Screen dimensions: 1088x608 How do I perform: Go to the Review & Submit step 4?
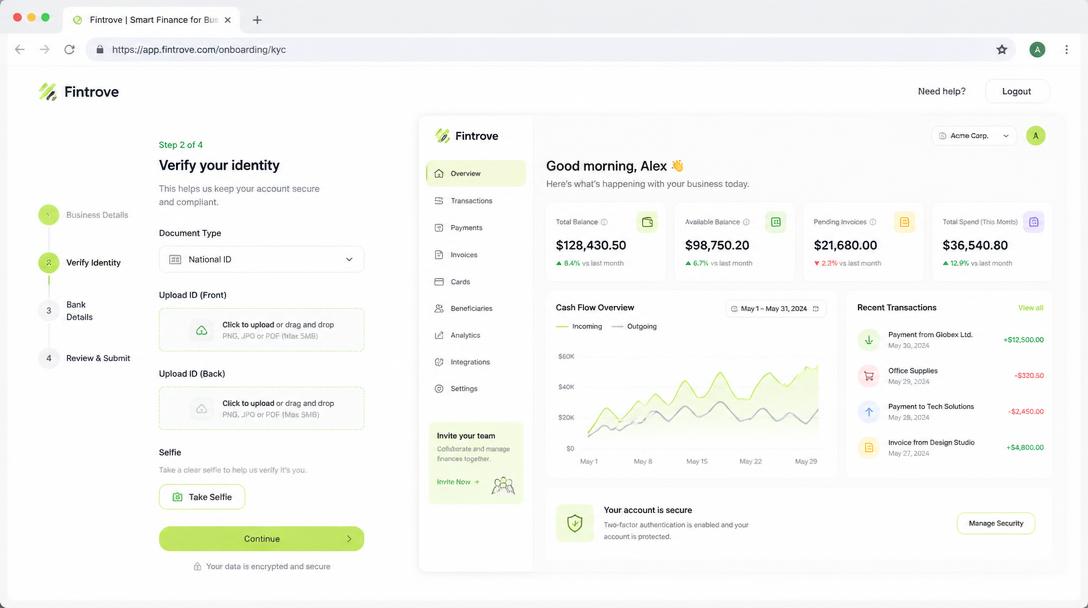coord(85,358)
